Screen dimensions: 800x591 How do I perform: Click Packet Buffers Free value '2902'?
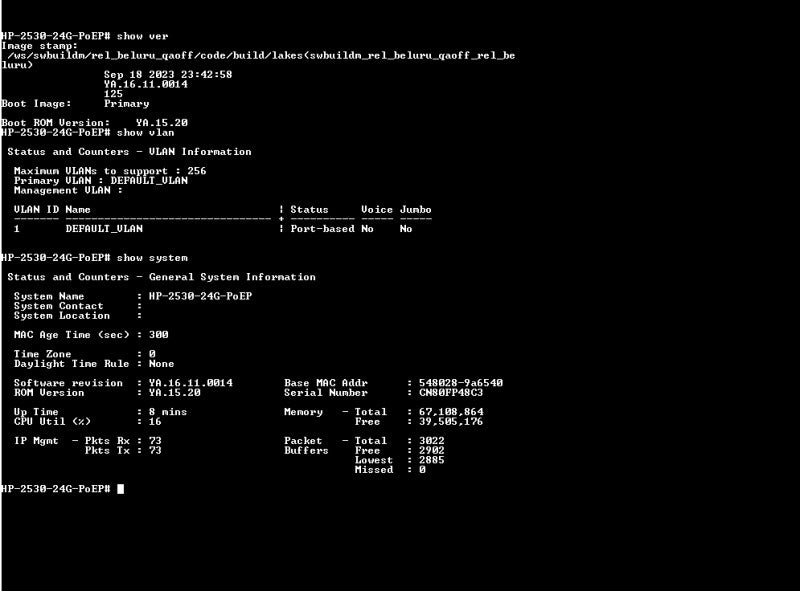pos(432,451)
